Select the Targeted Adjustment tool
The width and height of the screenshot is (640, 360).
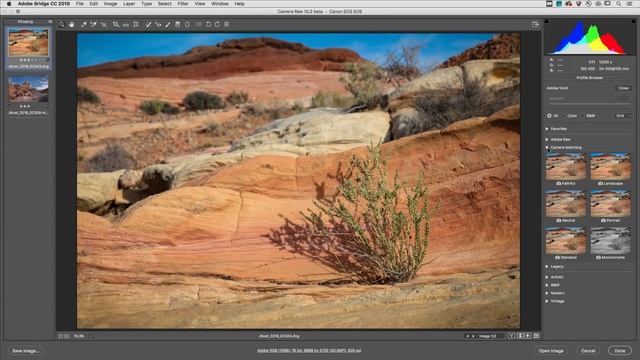click(104, 24)
